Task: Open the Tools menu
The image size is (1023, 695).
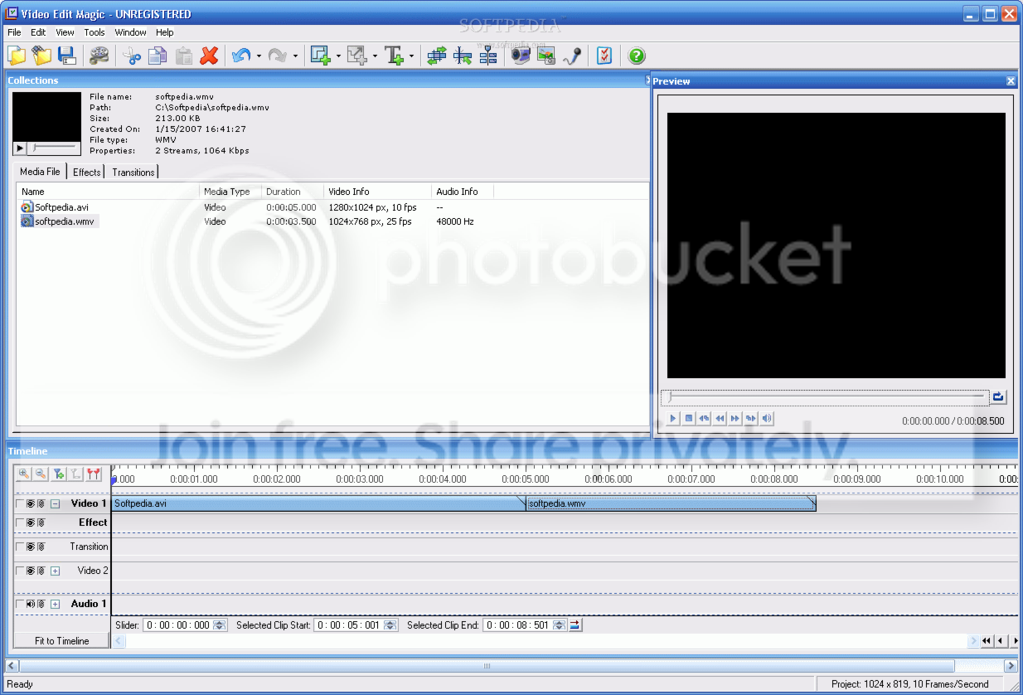Action: coord(94,32)
